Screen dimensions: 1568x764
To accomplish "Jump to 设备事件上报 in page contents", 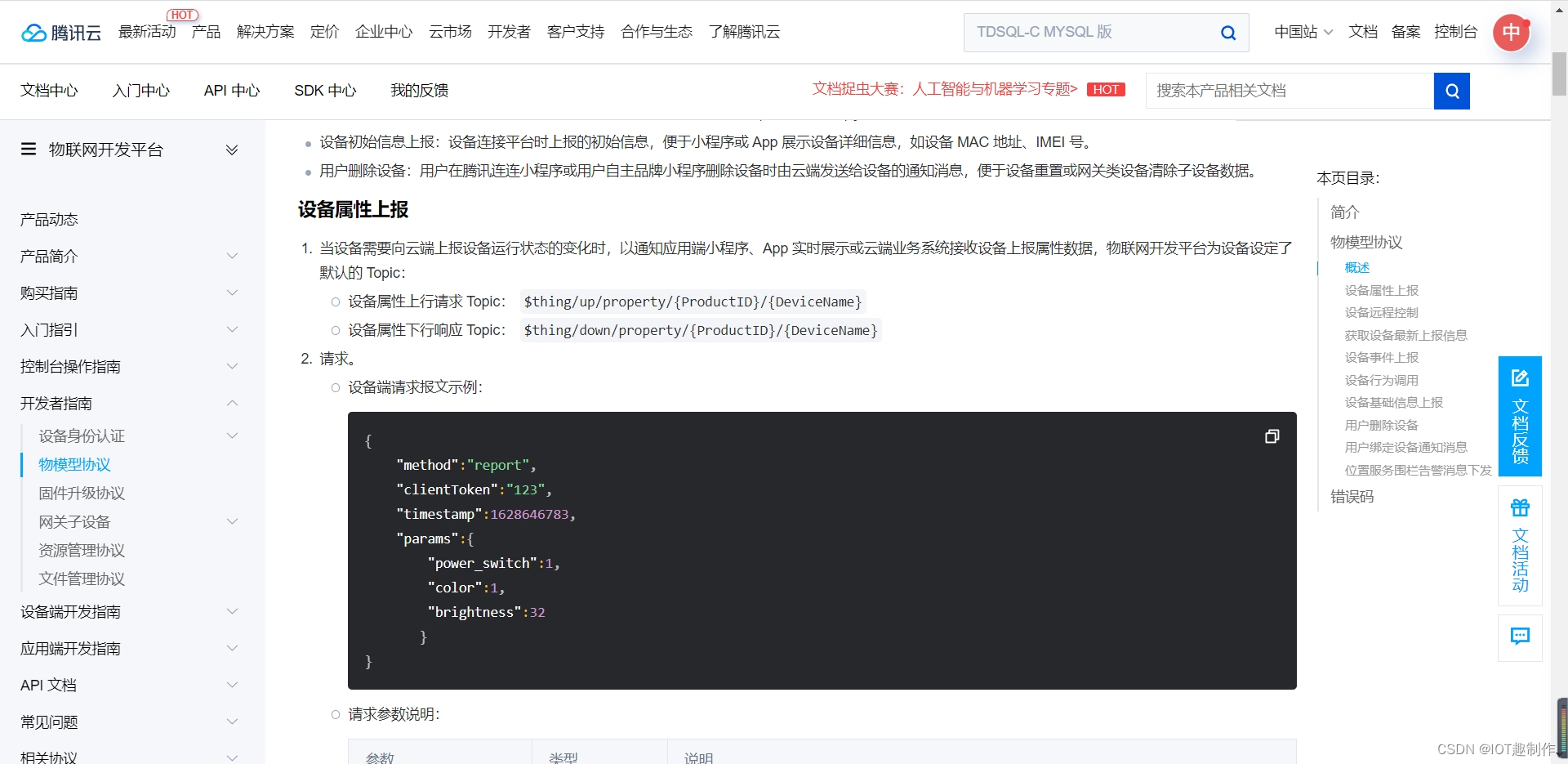I will [1382, 358].
